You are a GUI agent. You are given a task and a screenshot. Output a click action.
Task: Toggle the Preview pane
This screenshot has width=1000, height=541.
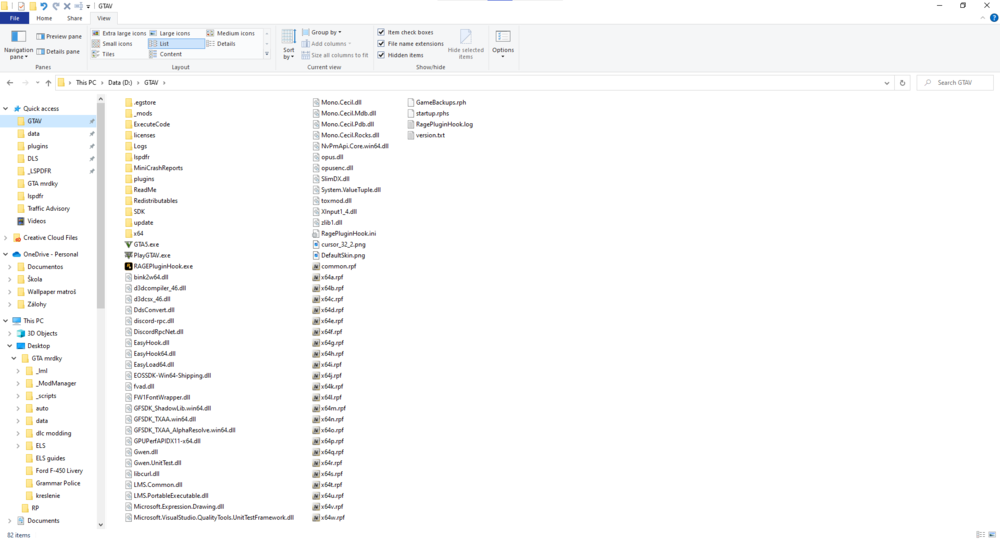coord(59,36)
